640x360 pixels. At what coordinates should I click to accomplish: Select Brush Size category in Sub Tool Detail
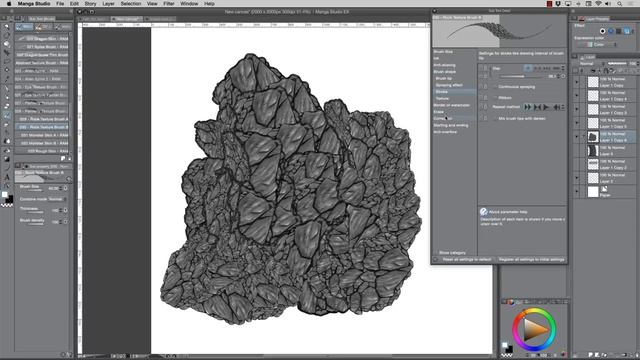(x=443, y=52)
